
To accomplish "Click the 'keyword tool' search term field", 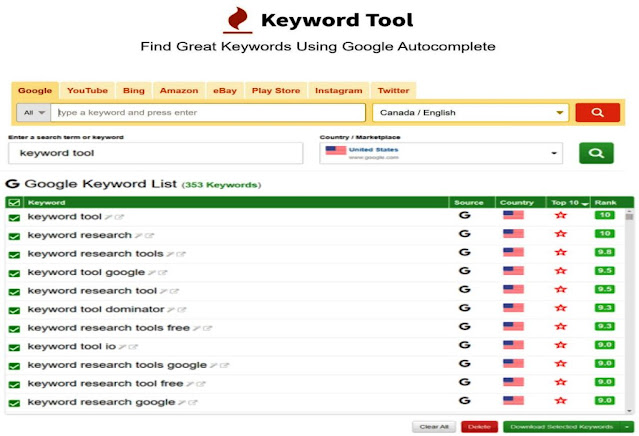I will click(156, 153).
